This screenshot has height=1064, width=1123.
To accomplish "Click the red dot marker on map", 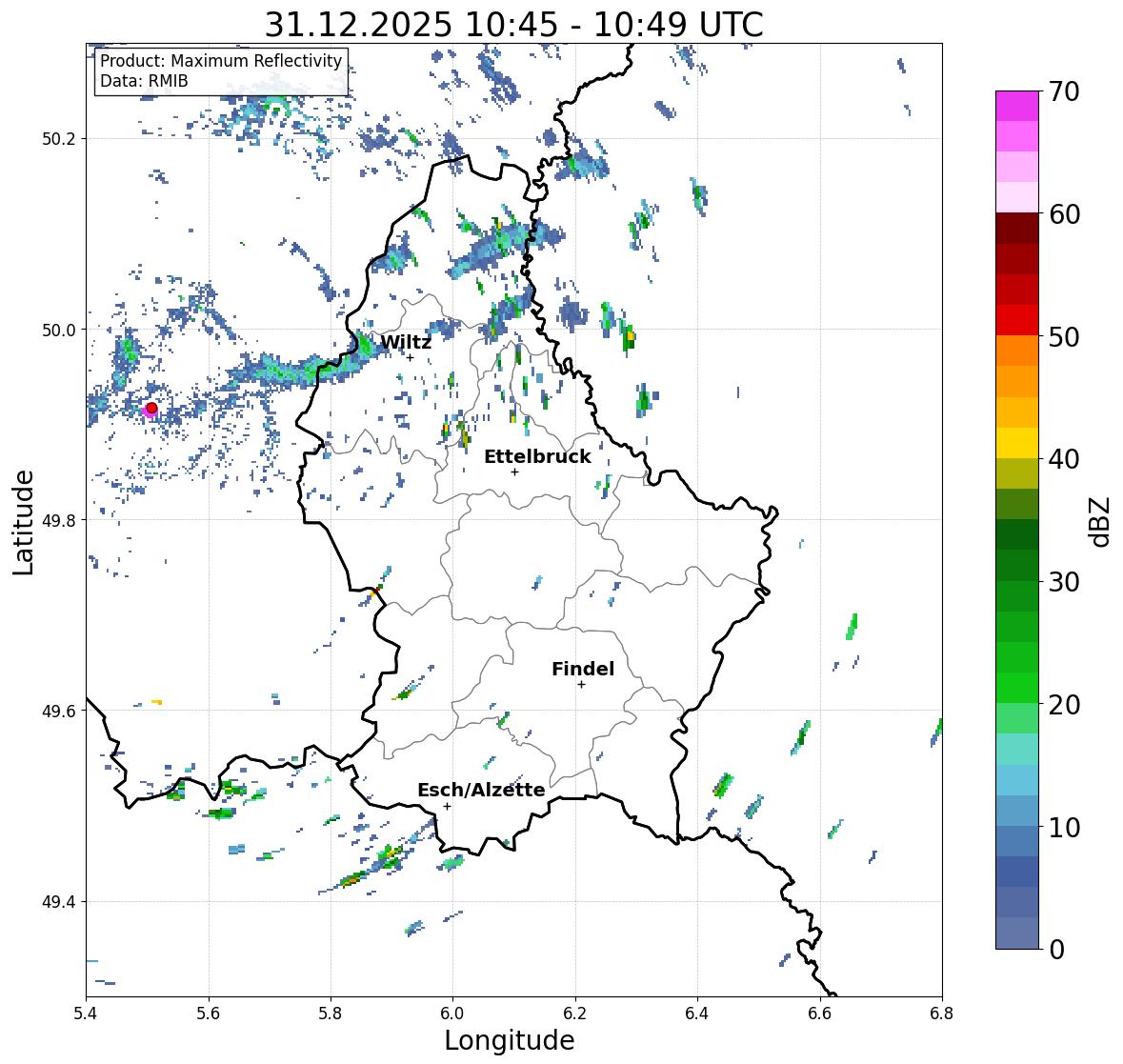I will [151, 408].
